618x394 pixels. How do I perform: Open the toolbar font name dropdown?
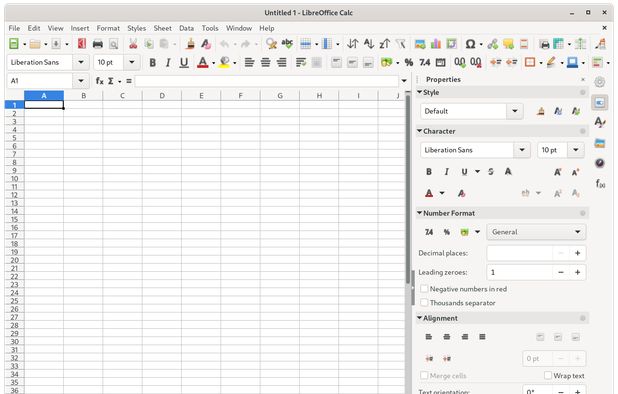81,62
